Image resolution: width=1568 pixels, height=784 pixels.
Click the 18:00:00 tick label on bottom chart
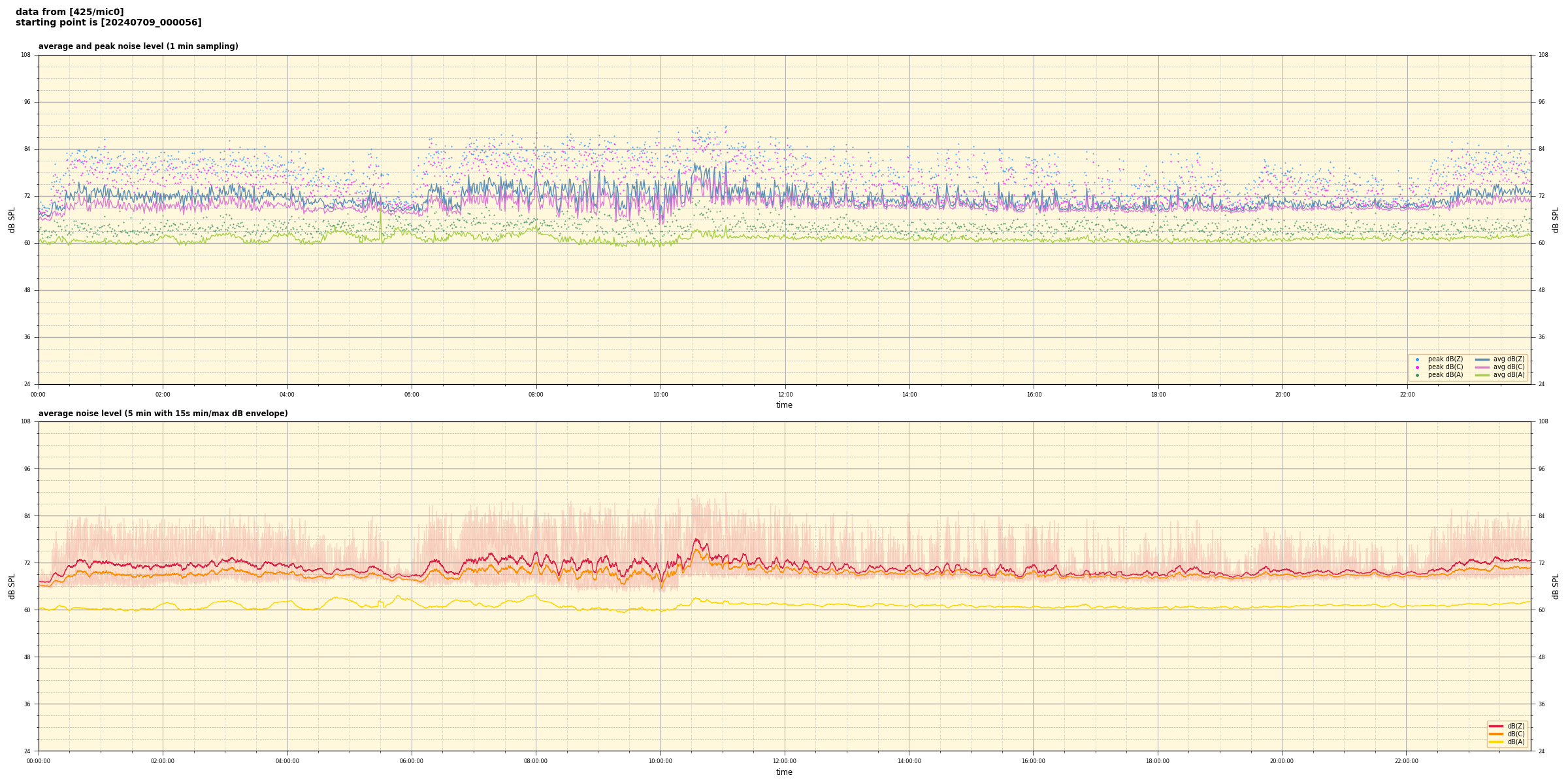(1158, 761)
